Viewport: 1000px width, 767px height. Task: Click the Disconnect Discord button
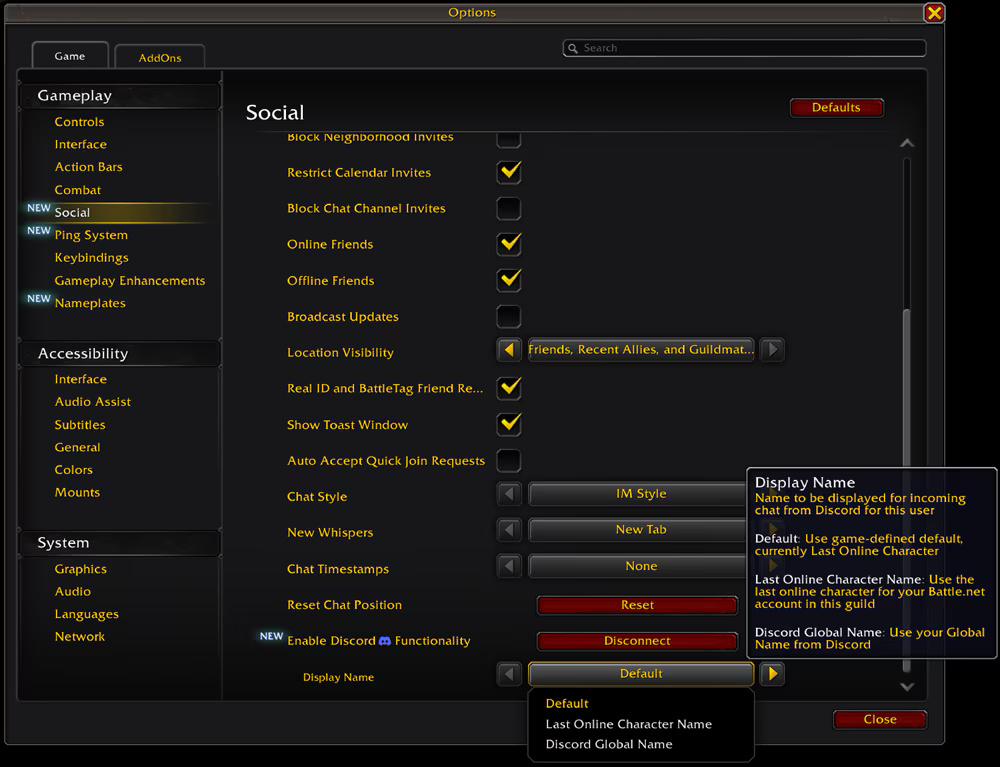point(637,641)
